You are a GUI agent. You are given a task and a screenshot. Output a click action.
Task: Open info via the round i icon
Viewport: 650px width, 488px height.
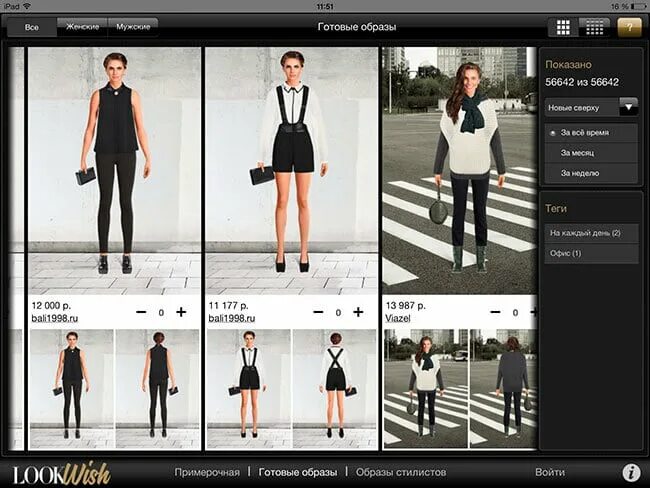[631, 472]
